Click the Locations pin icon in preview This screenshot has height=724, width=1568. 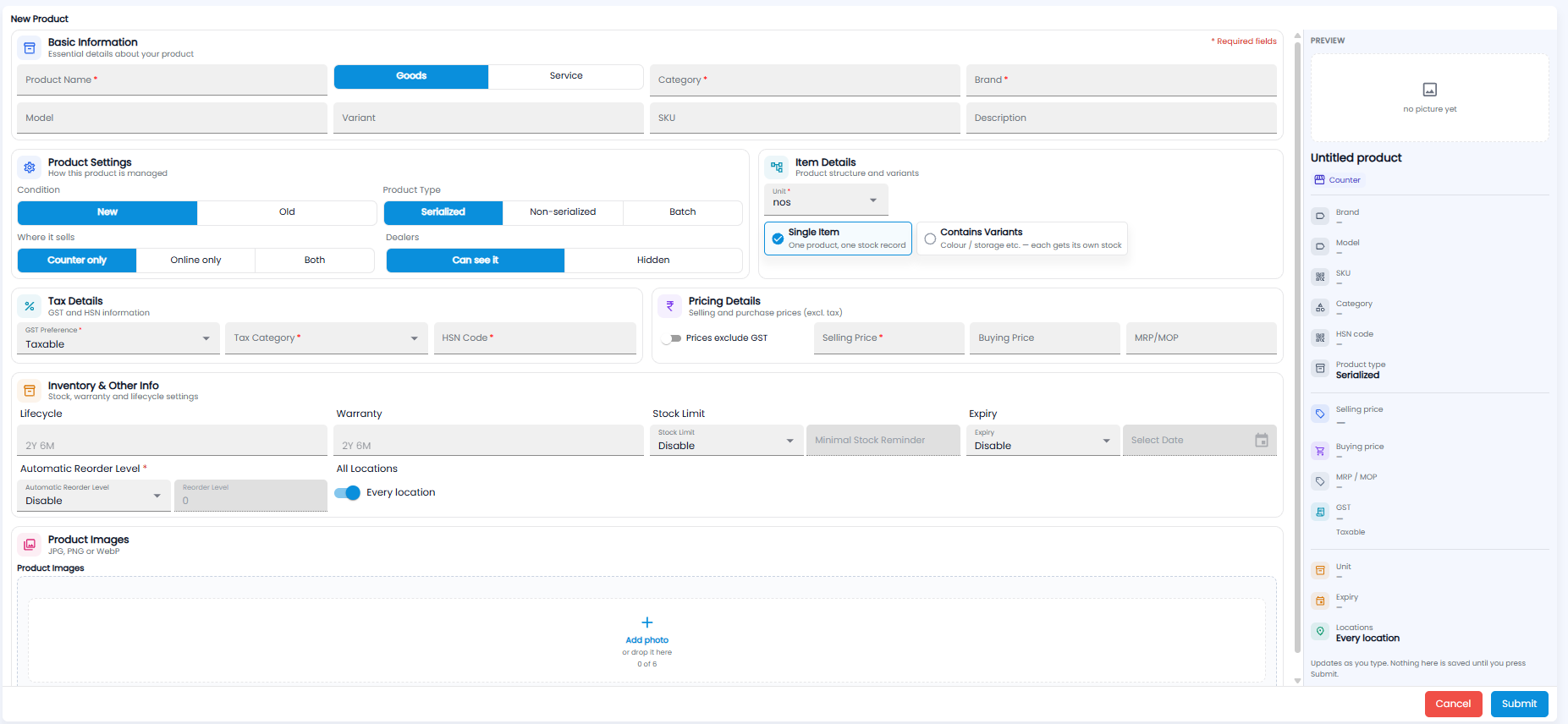click(x=1320, y=631)
